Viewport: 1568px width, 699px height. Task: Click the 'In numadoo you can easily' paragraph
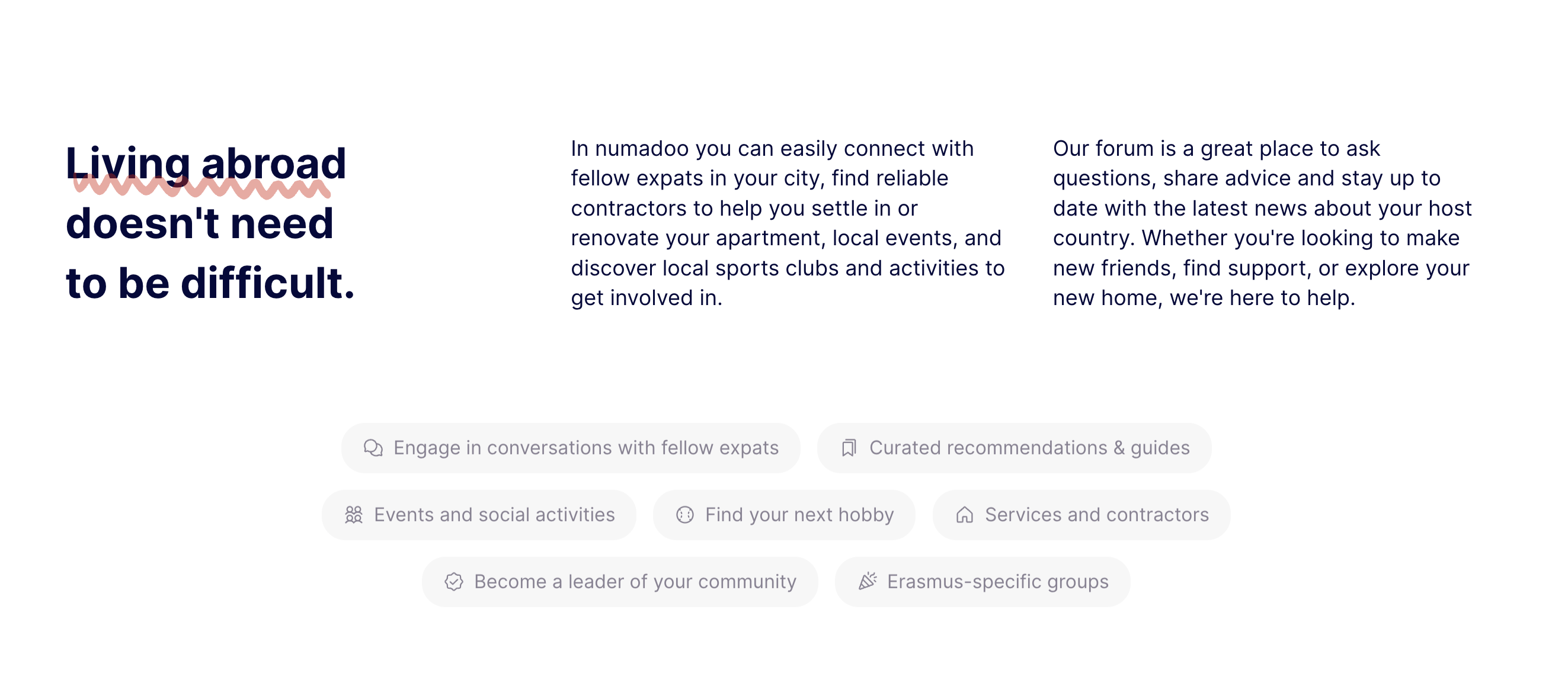coord(788,223)
